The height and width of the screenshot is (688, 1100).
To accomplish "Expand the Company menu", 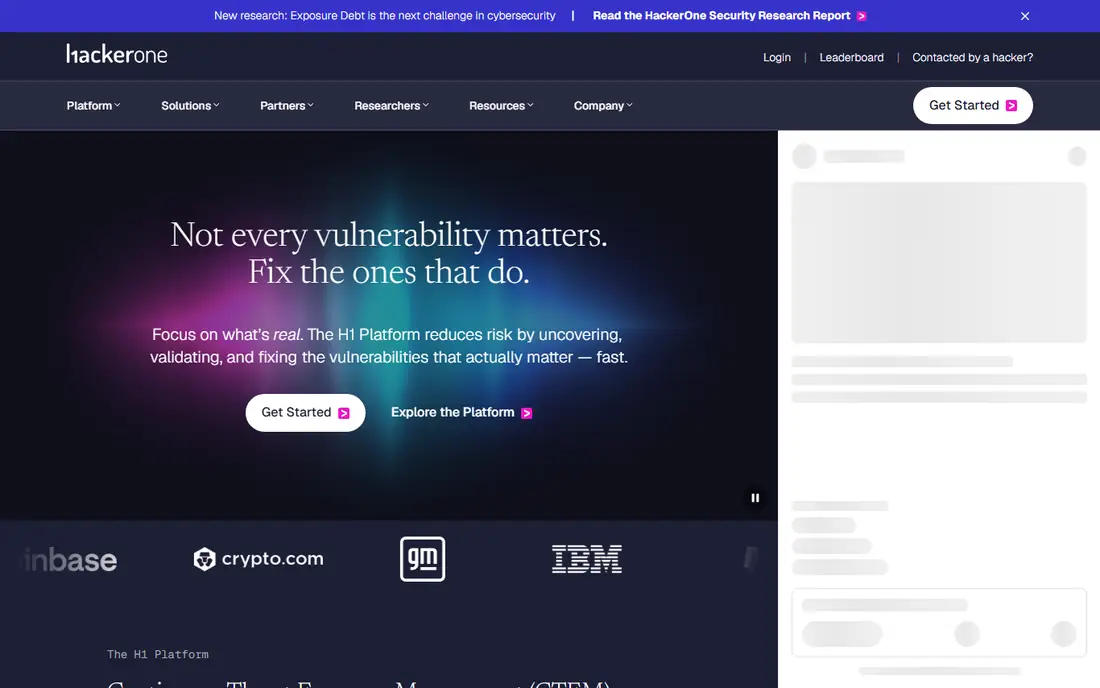I will click(x=603, y=106).
